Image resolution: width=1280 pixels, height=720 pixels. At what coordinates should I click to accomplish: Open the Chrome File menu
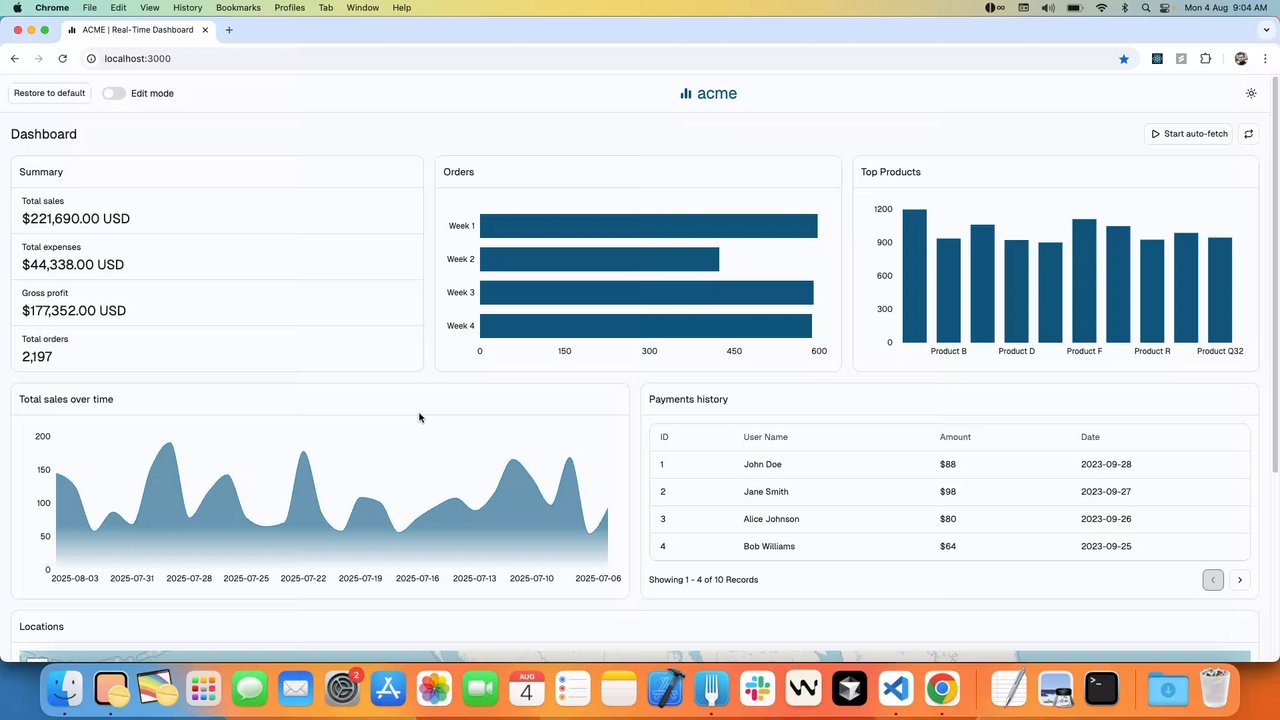90,8
